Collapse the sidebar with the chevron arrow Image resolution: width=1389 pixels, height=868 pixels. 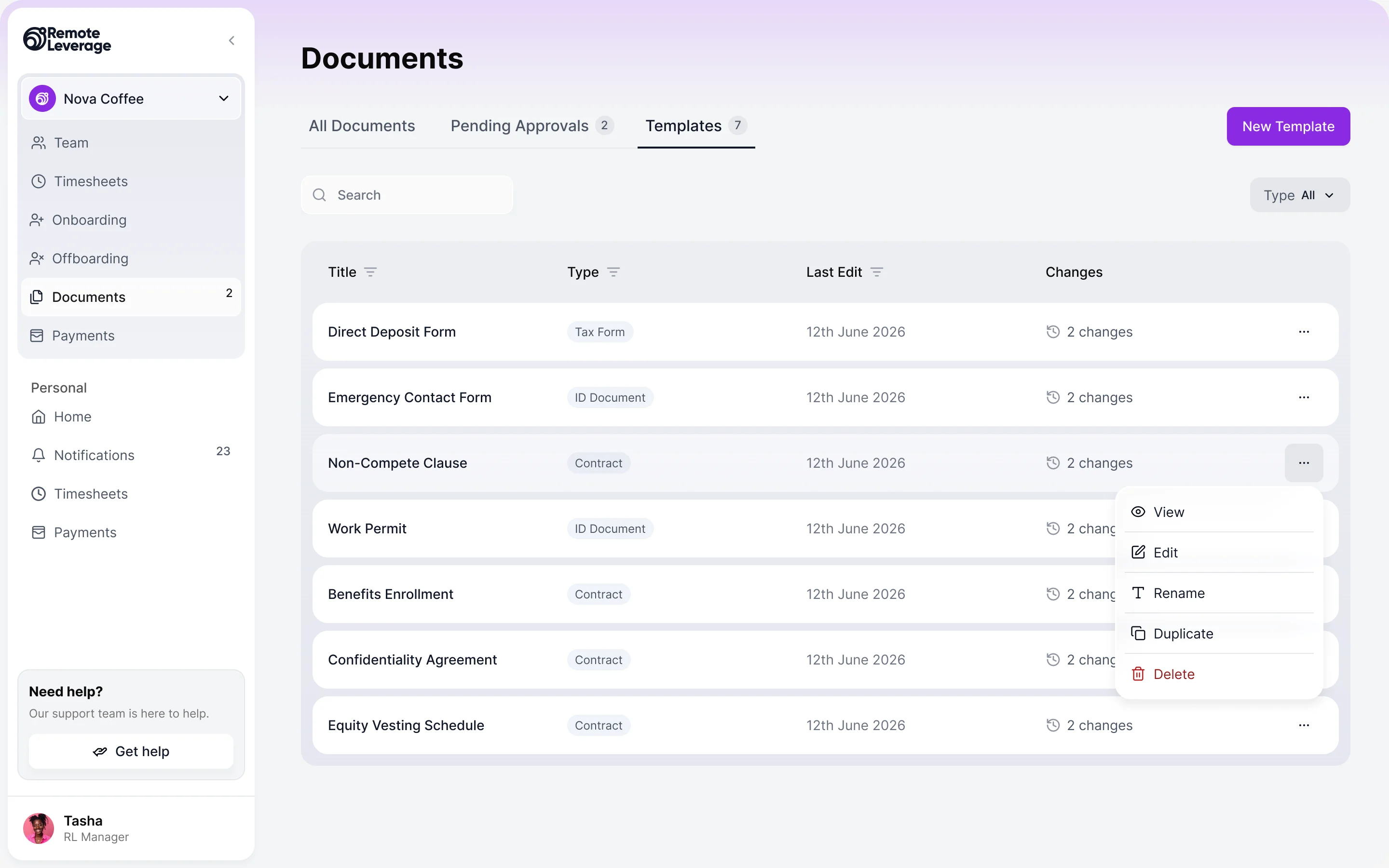click(231, 40)
